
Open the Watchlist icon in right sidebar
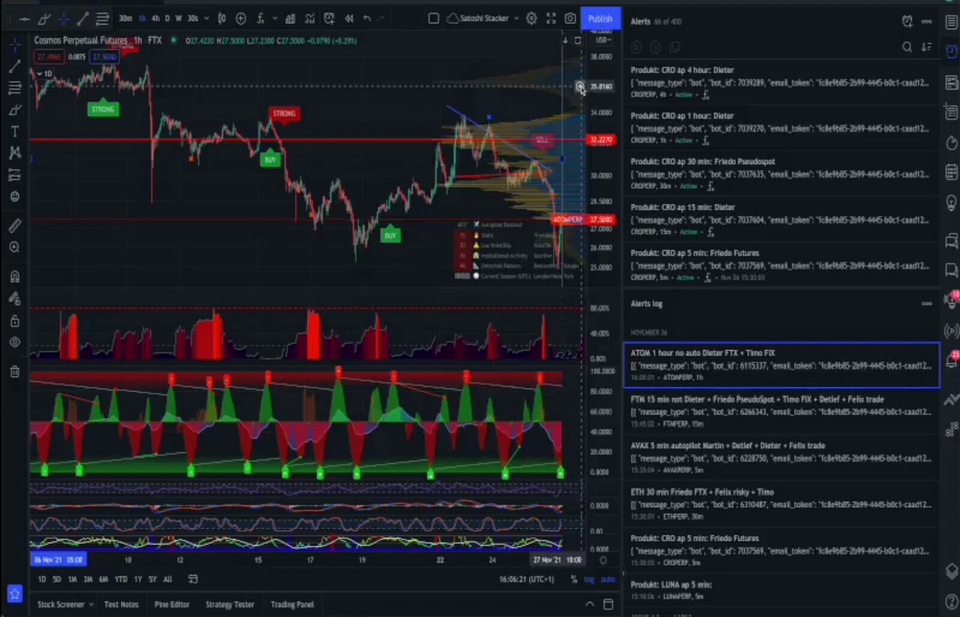pos(951,22)
